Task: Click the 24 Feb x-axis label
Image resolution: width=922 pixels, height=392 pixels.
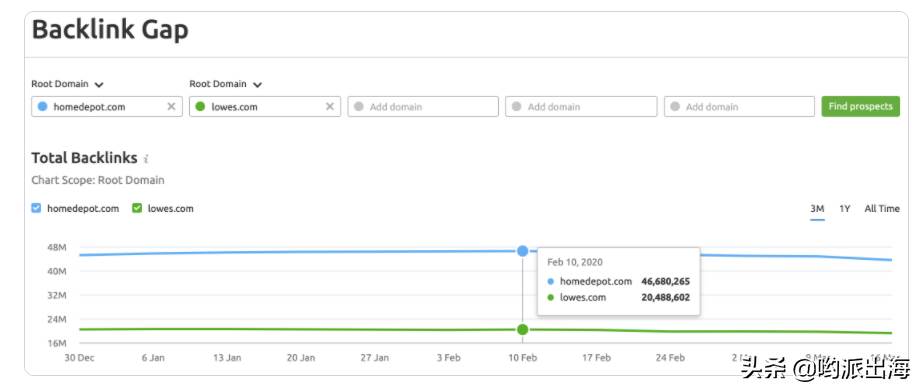Action: (x=670, y=357)
